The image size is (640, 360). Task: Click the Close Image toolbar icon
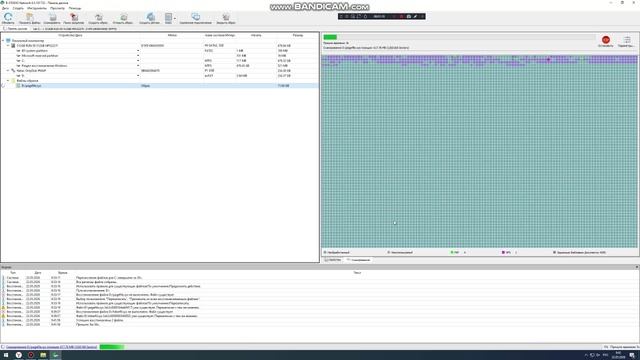click(x=226, y=18)
